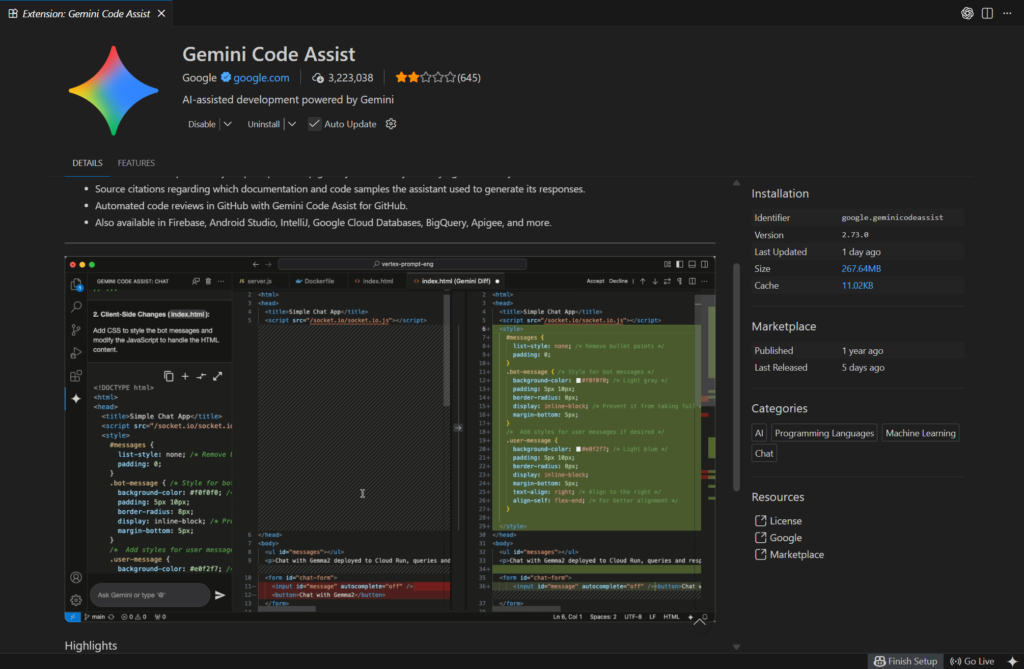Click the Uninstall button
Screen dimensions: 1024x669
tap(264, 124)
